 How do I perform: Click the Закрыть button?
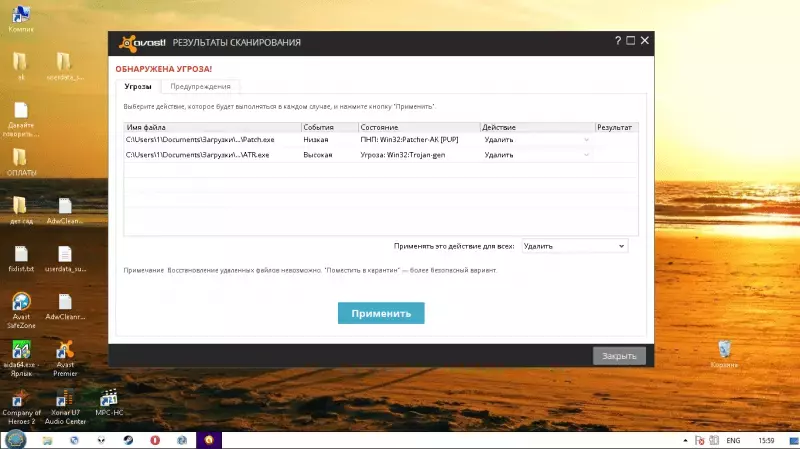[x=619, y=356]
